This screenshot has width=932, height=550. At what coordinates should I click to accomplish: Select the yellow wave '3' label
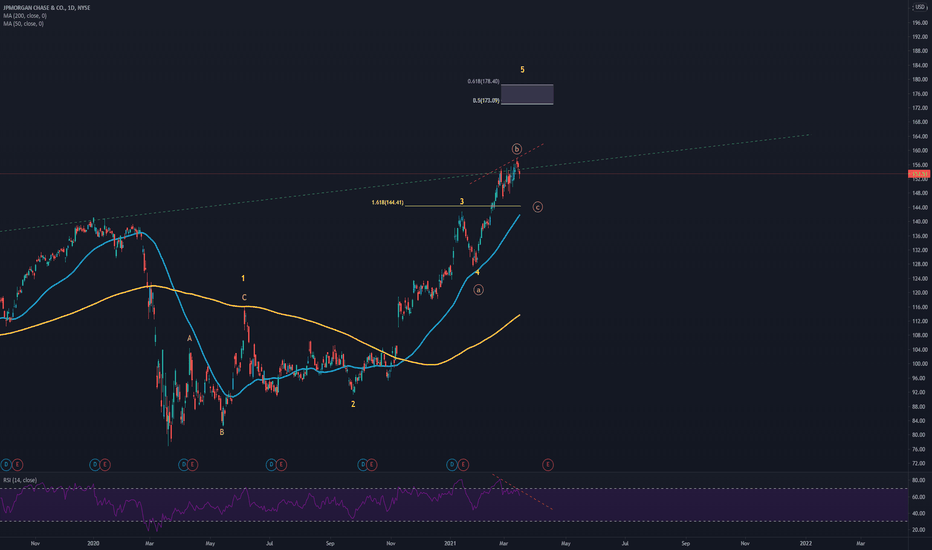[462, 202]
